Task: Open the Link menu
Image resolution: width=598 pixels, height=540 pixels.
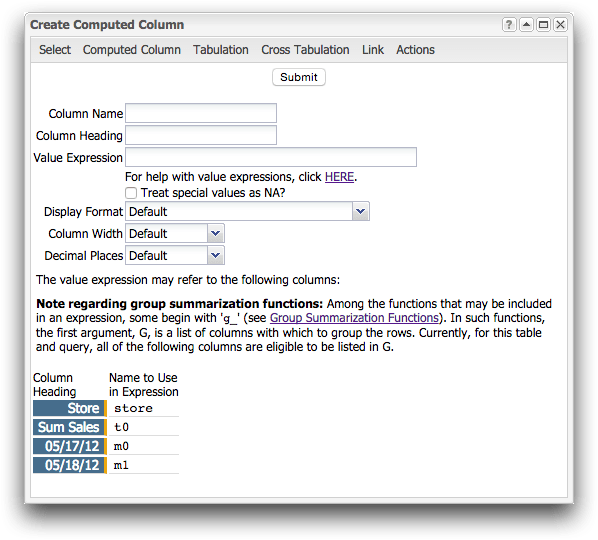Action: (373, 50)
